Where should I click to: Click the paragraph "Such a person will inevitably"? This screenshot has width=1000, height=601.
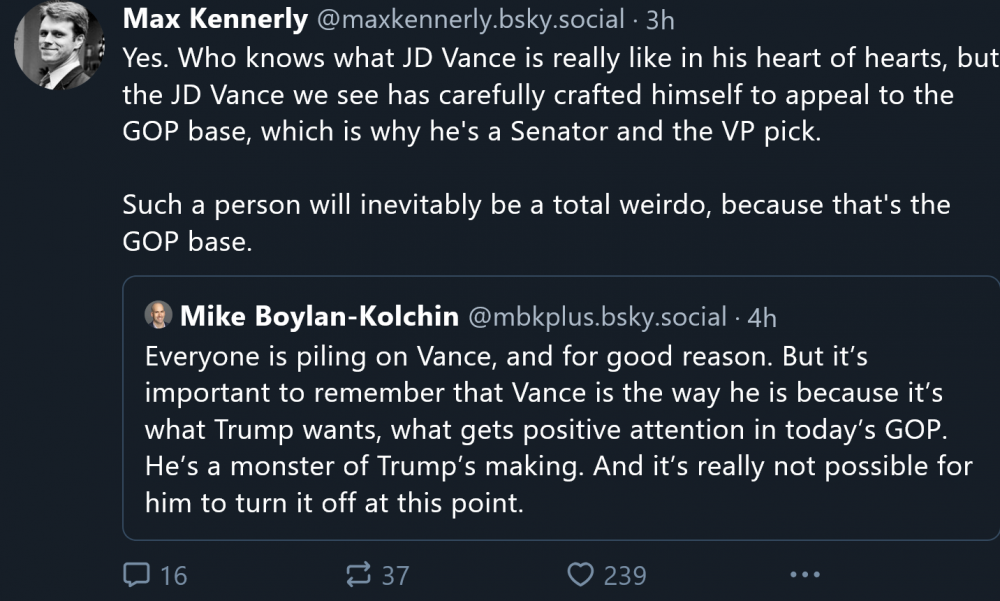535,206
